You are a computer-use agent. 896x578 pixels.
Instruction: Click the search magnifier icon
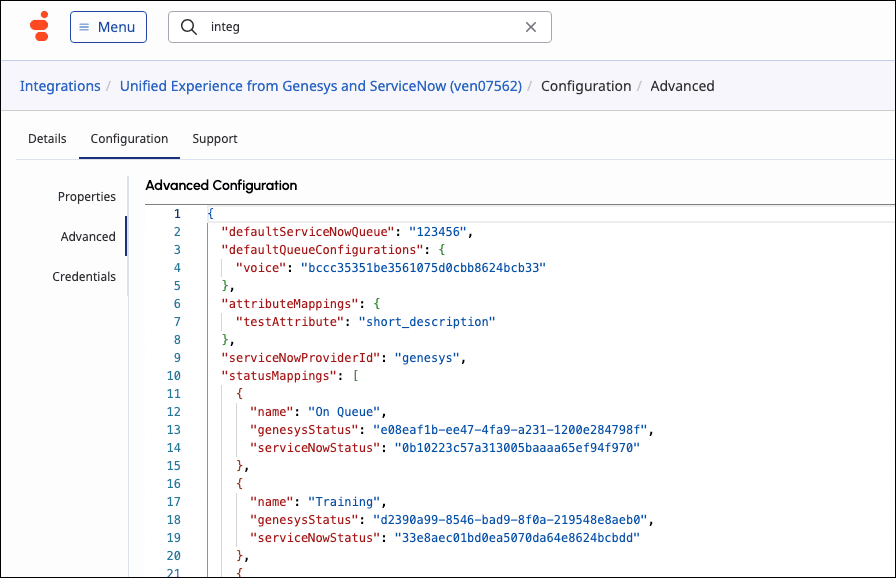point(189,27)
